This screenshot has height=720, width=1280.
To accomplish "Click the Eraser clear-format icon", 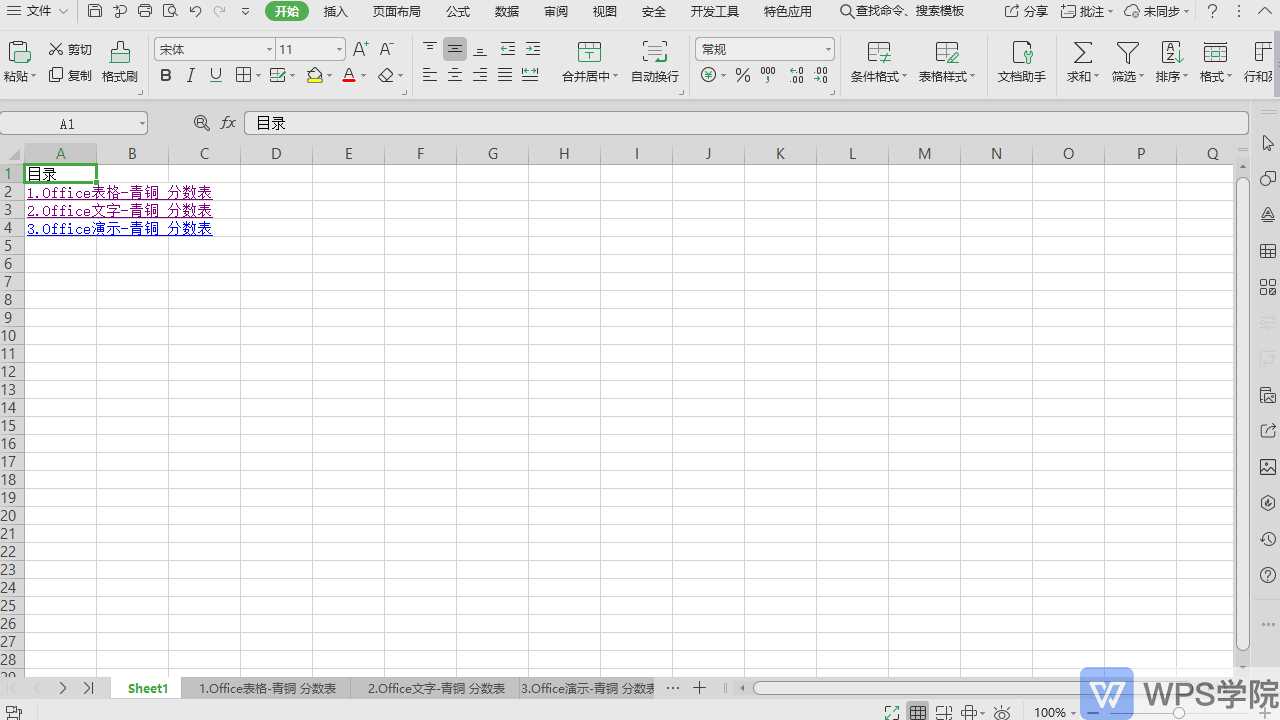I will click(386, 75).
